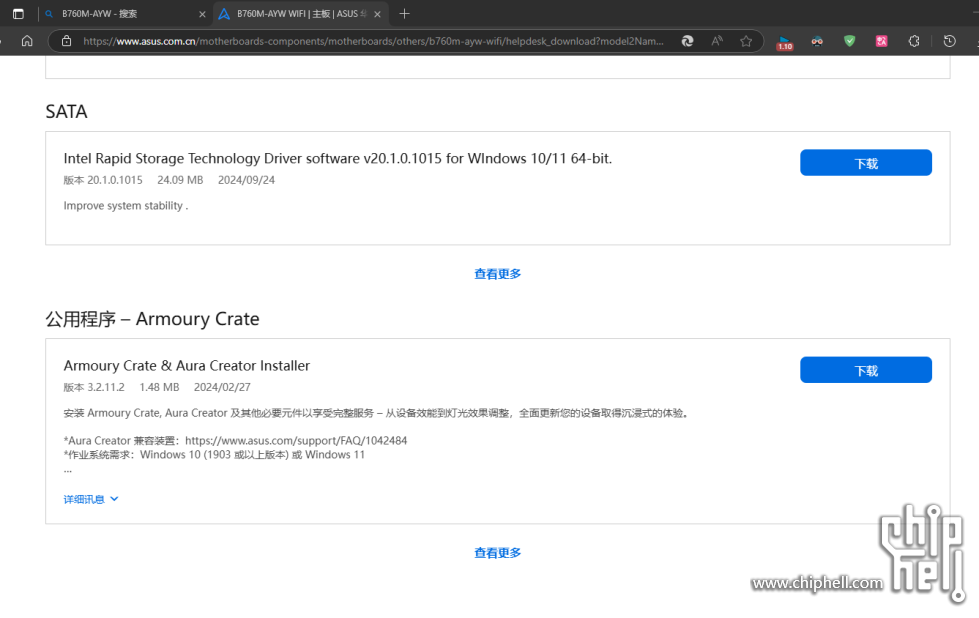This screenshot has width=979, height=618.
Task: Select the 公用程序 – Armoury Crate heading
Action: coord(152,319)
